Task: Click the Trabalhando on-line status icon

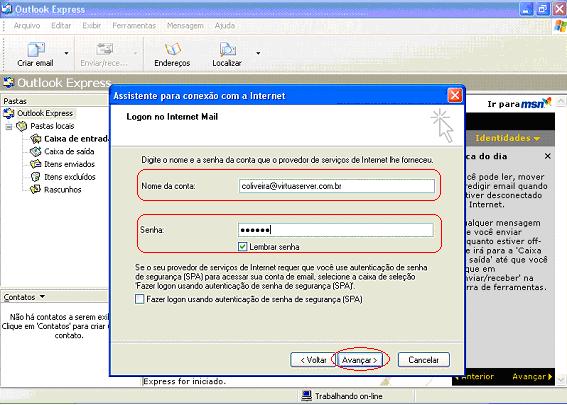Action: click(307, 396)
